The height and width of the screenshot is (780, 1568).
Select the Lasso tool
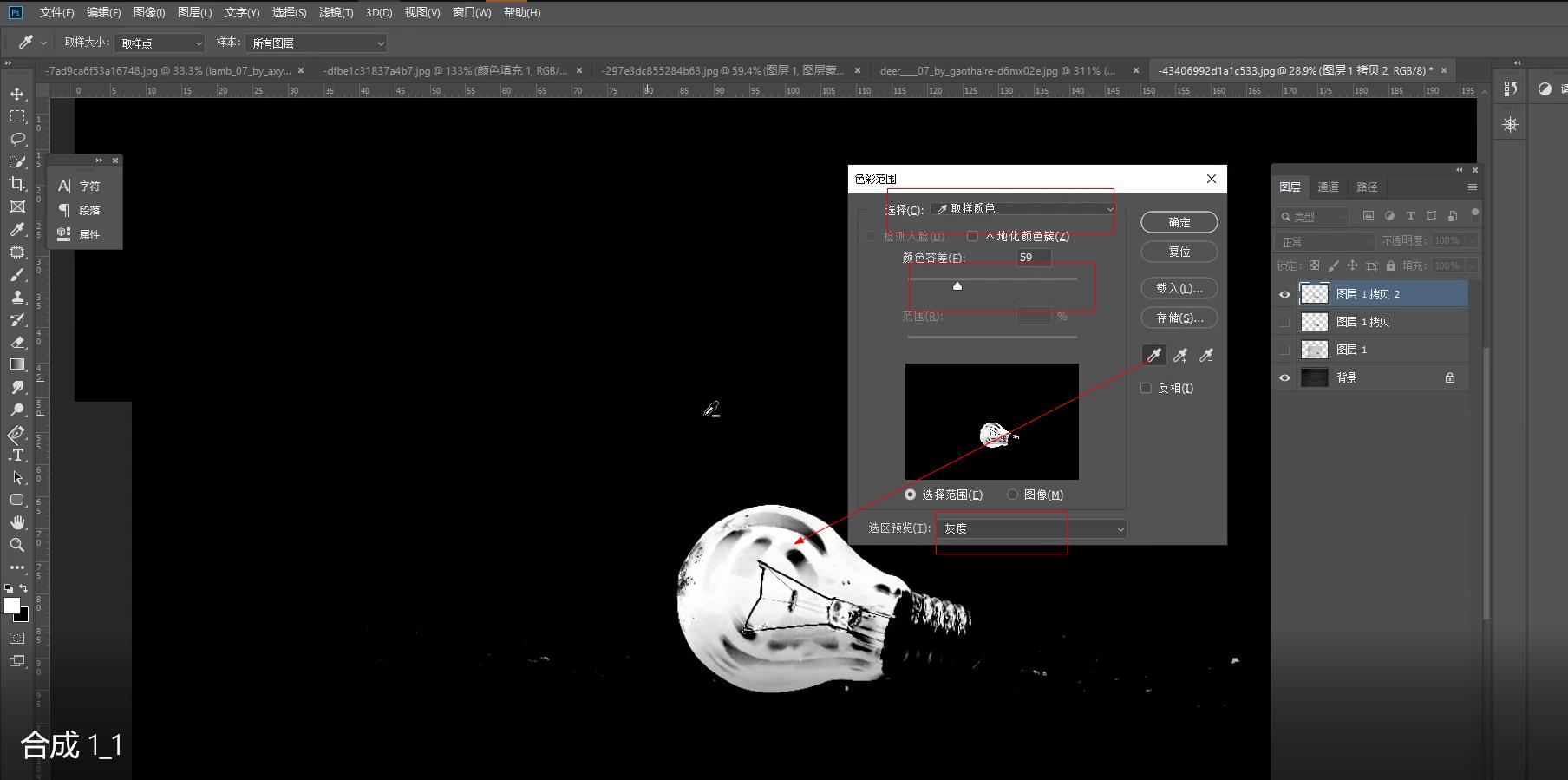pos(17,139)
